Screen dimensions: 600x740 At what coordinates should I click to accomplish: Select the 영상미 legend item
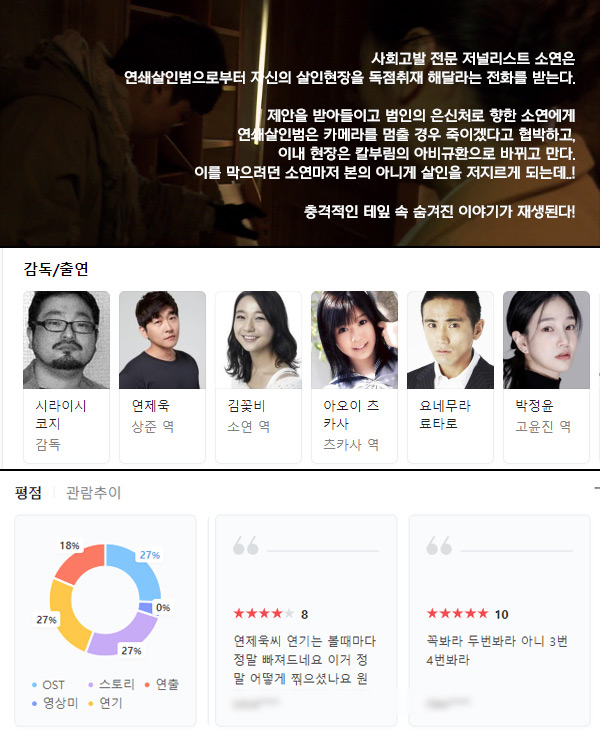[x=55, y=703]
